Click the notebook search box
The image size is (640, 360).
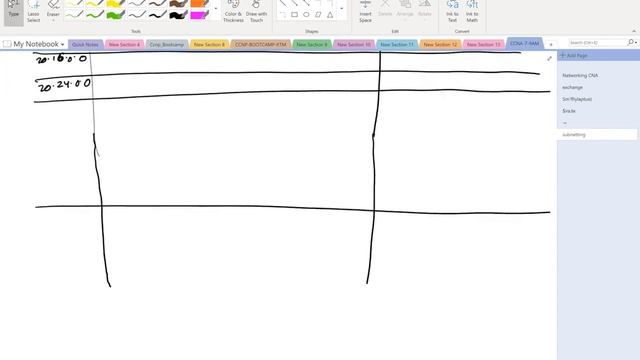tap(598, 42)
